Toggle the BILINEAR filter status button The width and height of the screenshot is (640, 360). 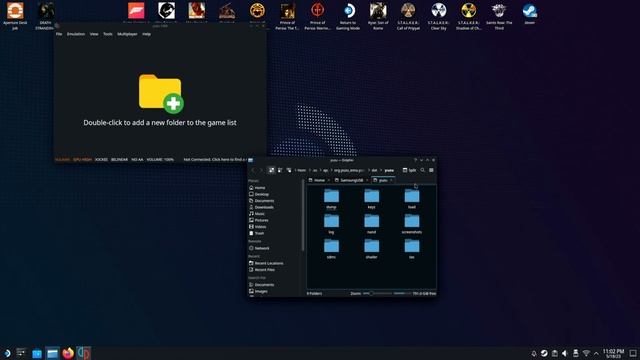coord(120,160)
